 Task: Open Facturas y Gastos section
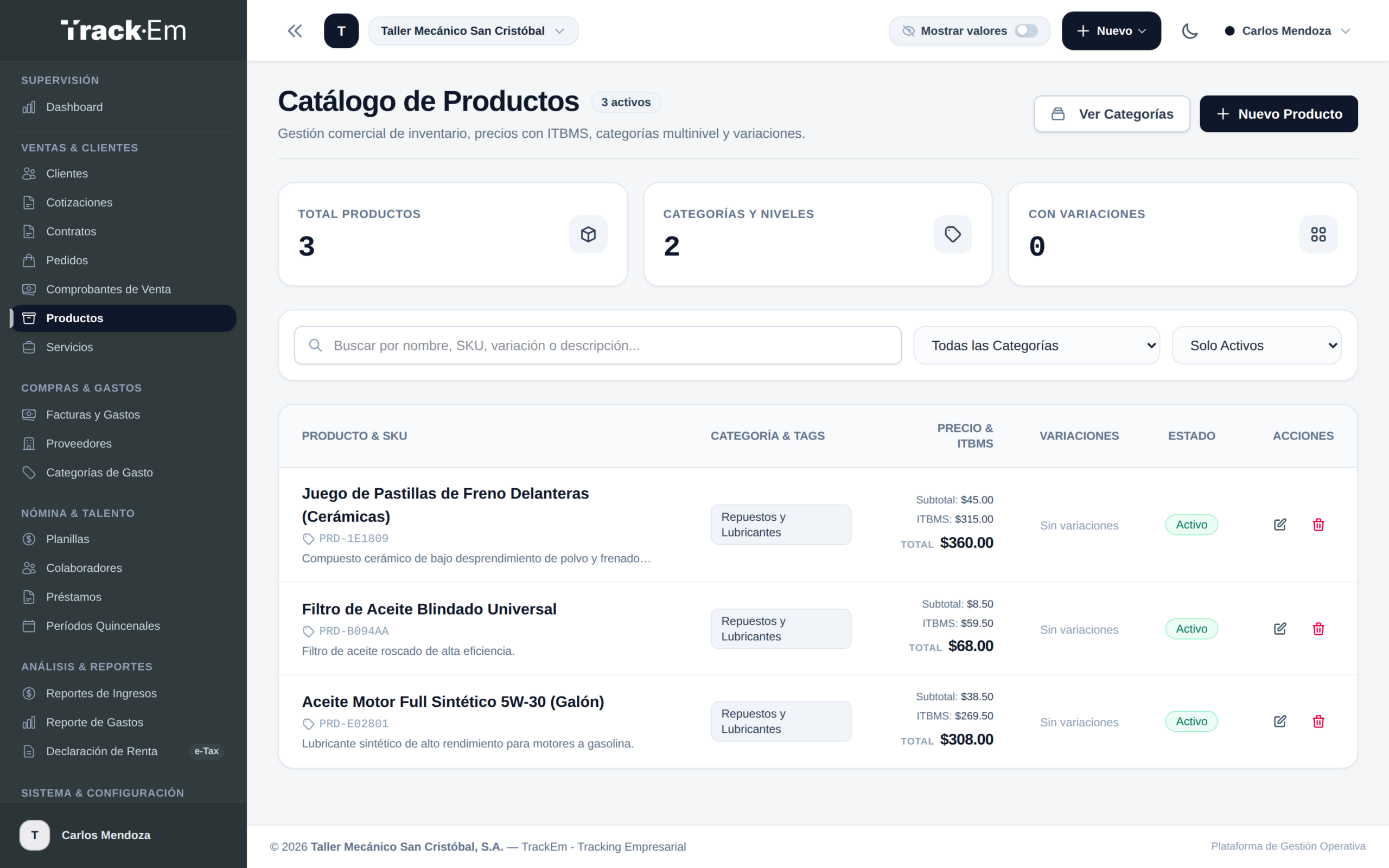pos(123,414)
